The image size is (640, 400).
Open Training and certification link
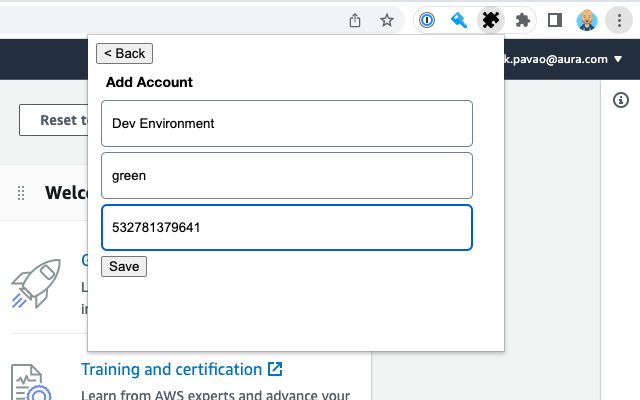[171, 369]
